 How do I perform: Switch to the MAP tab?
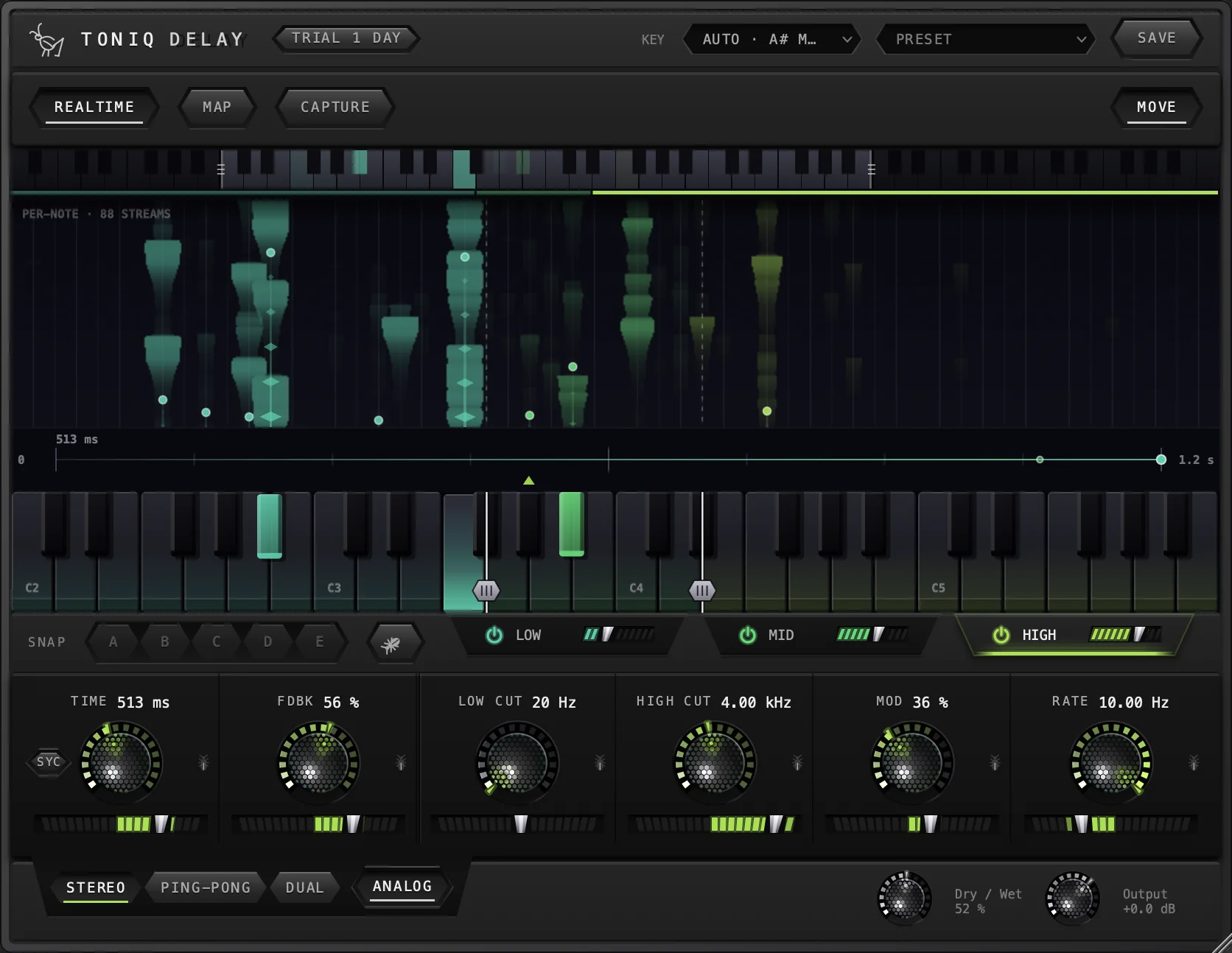coord(217,108)
